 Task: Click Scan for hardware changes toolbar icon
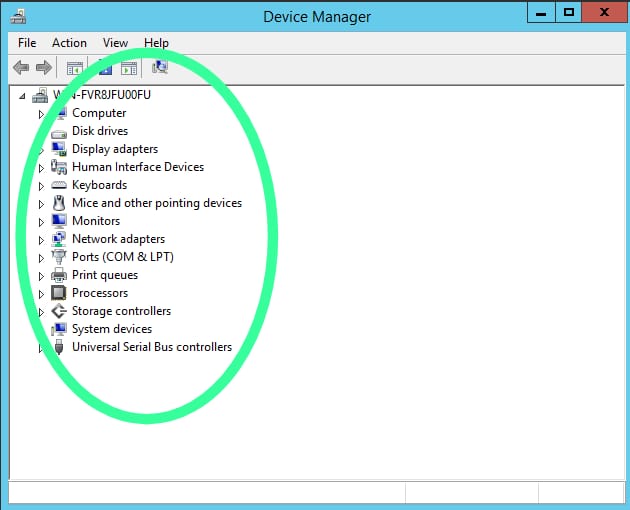click(x=159, y=68)
